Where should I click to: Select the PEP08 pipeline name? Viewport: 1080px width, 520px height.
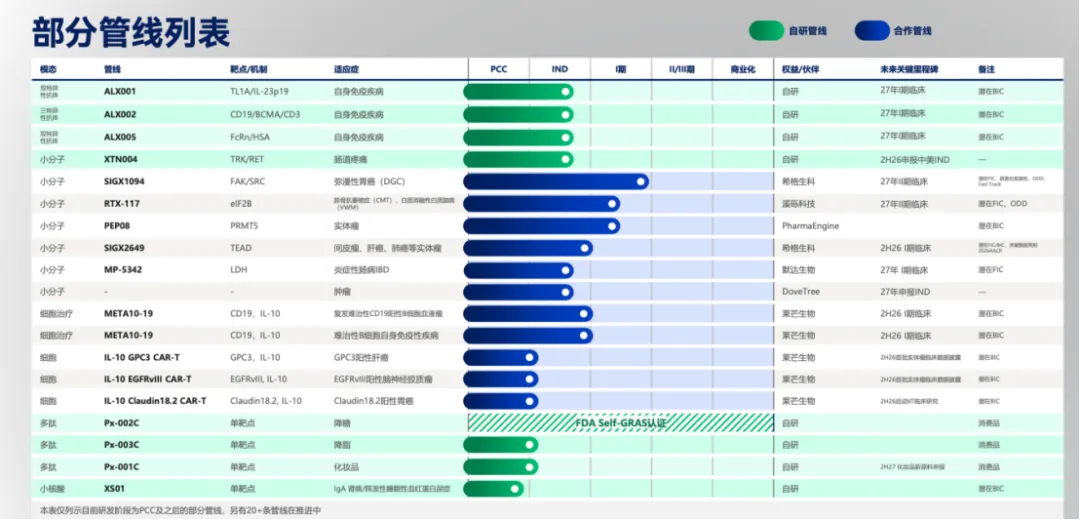pos(116,226)
